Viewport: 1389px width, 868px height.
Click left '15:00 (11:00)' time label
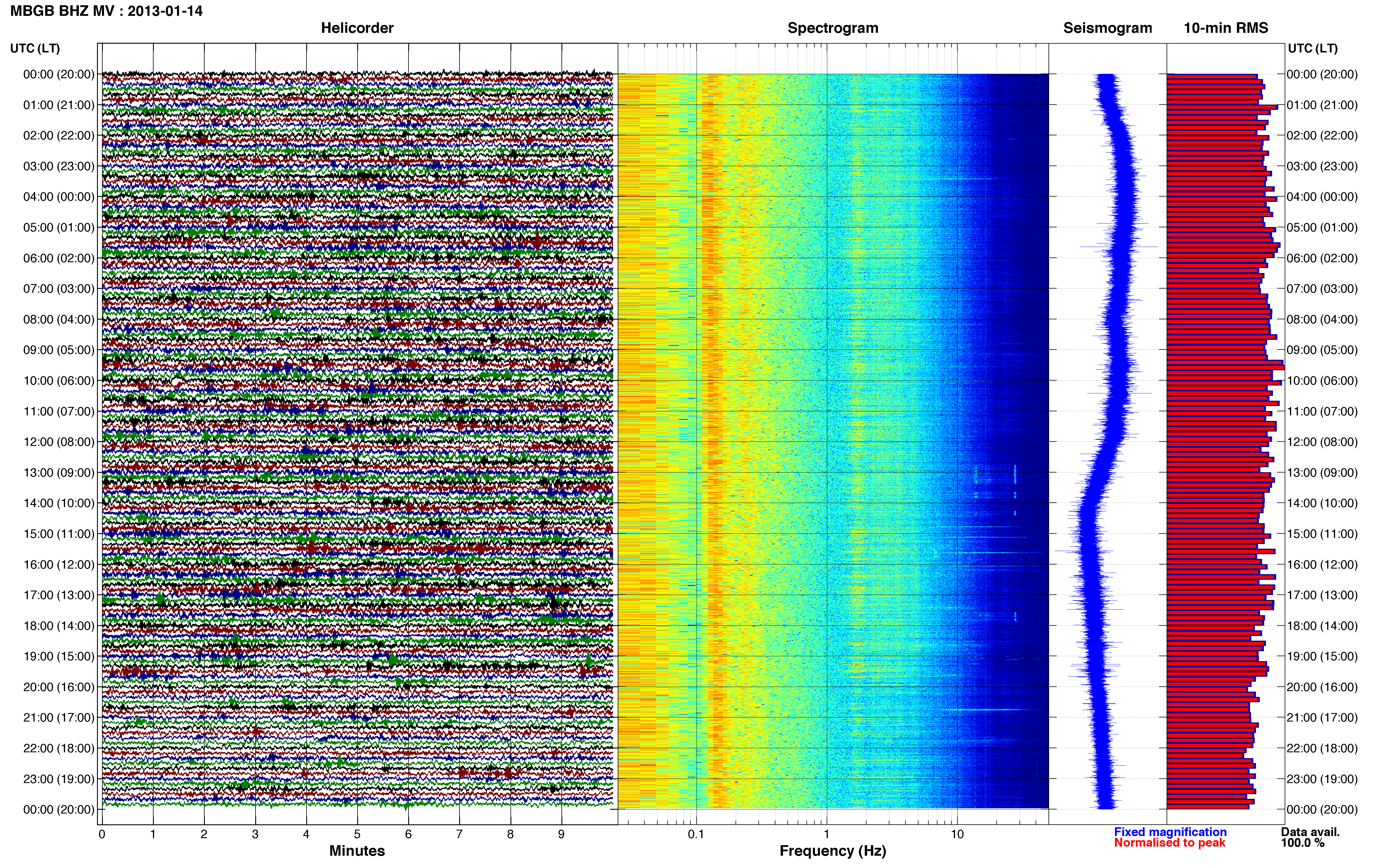(59, 534)
